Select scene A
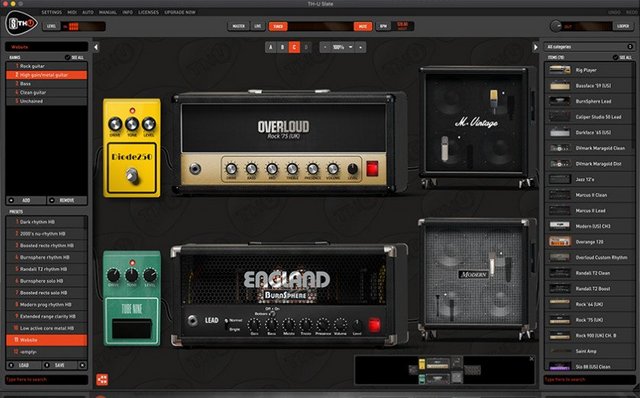 (x=271, y=47)
